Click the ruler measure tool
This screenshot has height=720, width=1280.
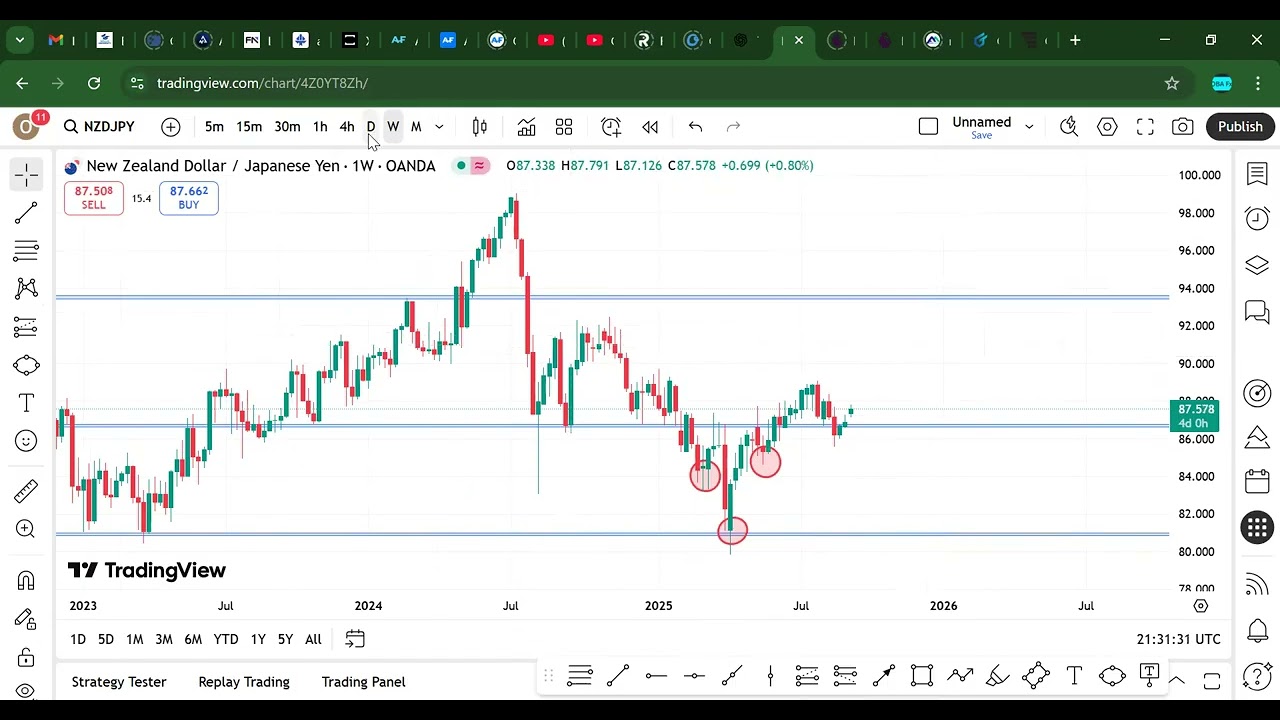click(x=26, y=491)
